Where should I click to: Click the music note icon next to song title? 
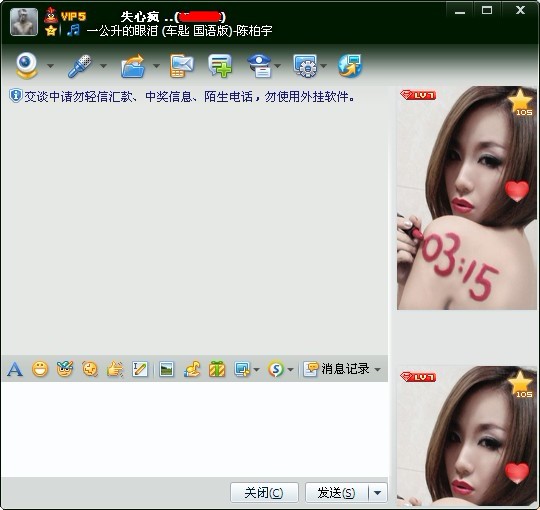coord(73,30)
